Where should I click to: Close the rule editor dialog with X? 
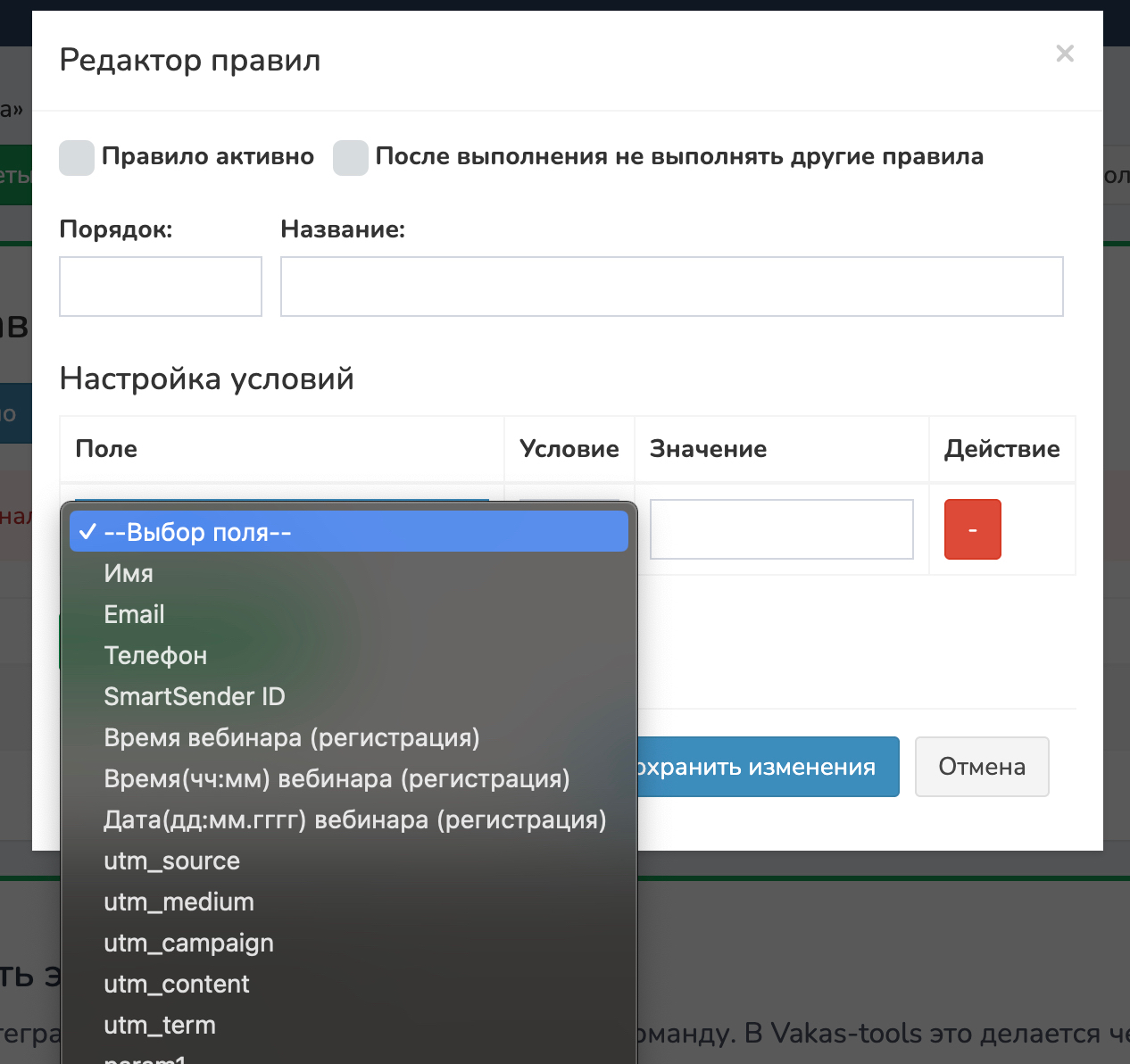click(x=1064, y=54)
